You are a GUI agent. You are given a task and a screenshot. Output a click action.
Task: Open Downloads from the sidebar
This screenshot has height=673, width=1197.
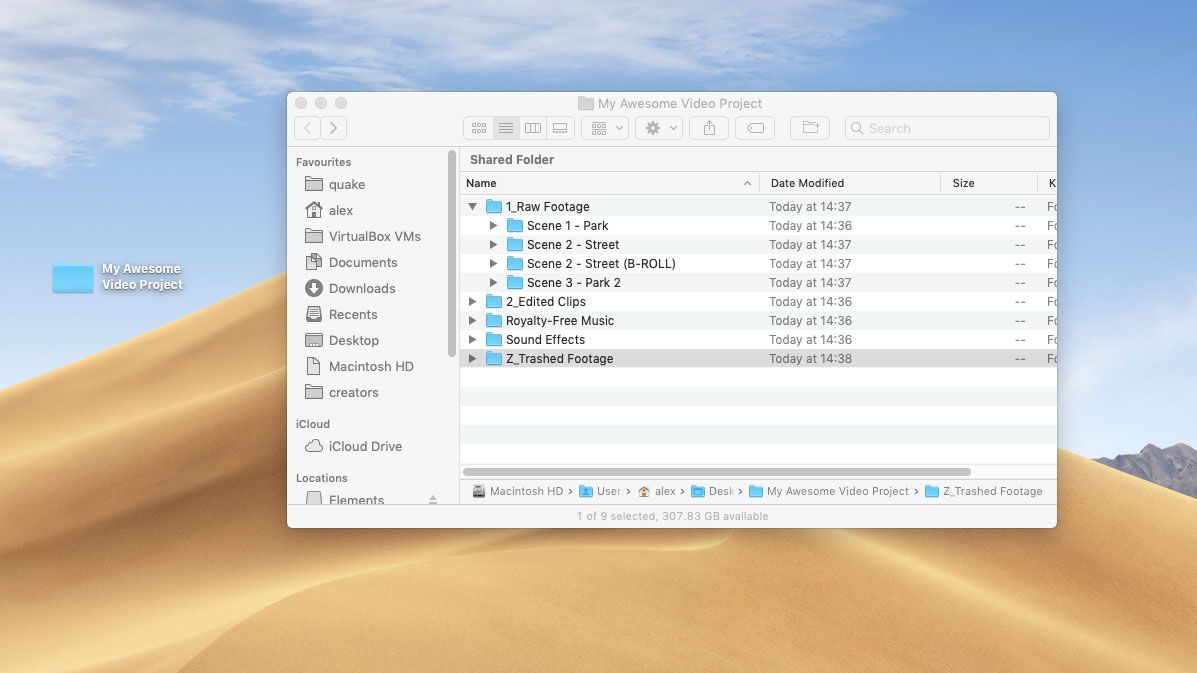[x=361, y=288]
